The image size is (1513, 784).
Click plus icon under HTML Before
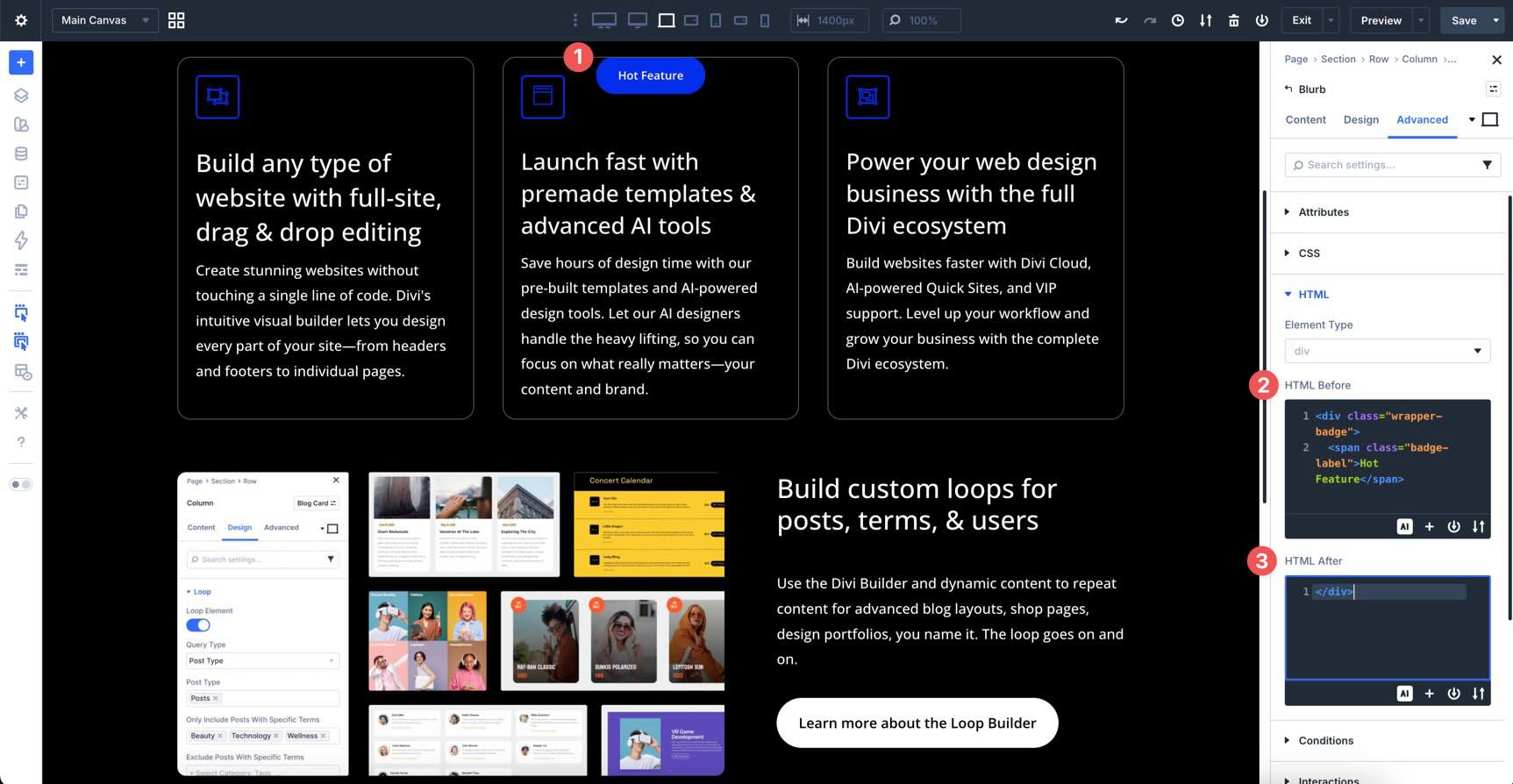[x=1429, y=526]
